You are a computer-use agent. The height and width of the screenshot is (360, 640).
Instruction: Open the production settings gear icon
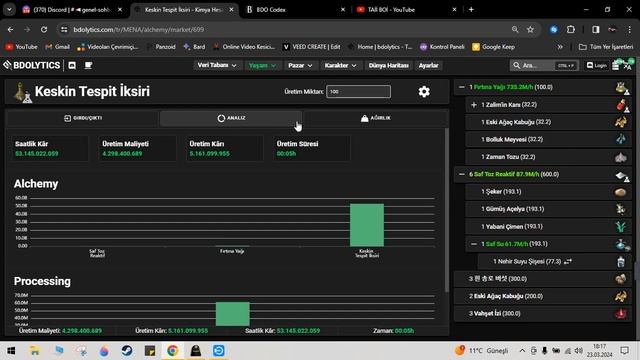(424, 91)
